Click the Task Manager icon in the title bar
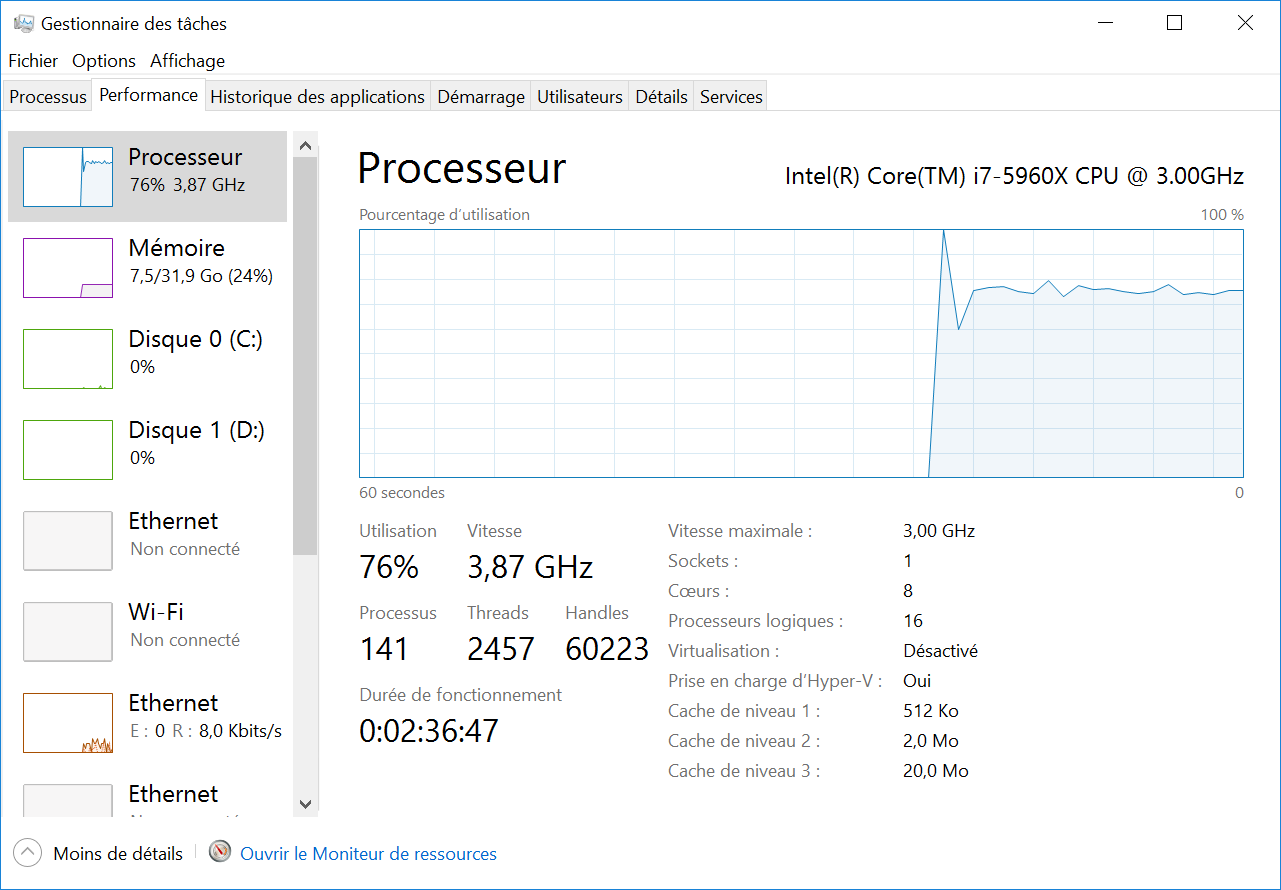Image resolution: width=1281 pixels, height=890 pixels. click(24, 23)
